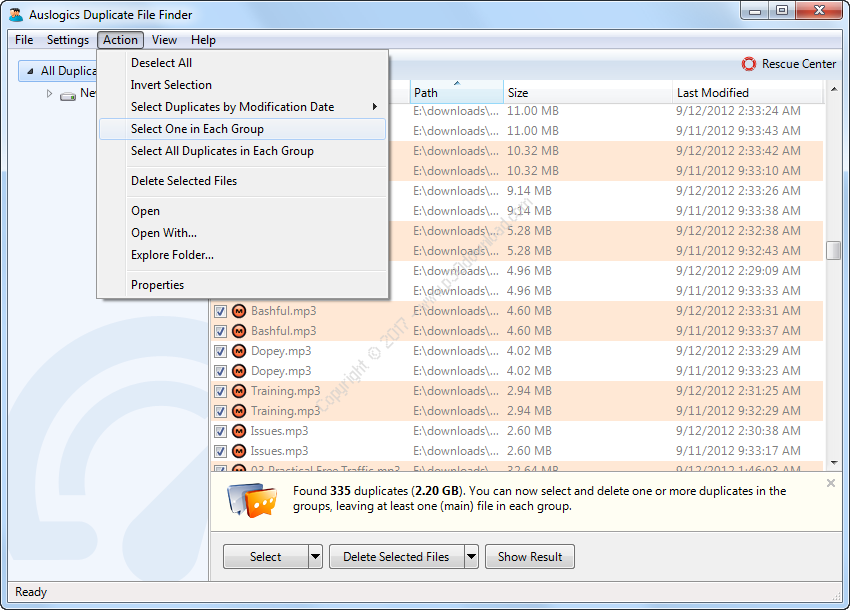
Task: Click the Delete Selected Files button
Action: 396,557
